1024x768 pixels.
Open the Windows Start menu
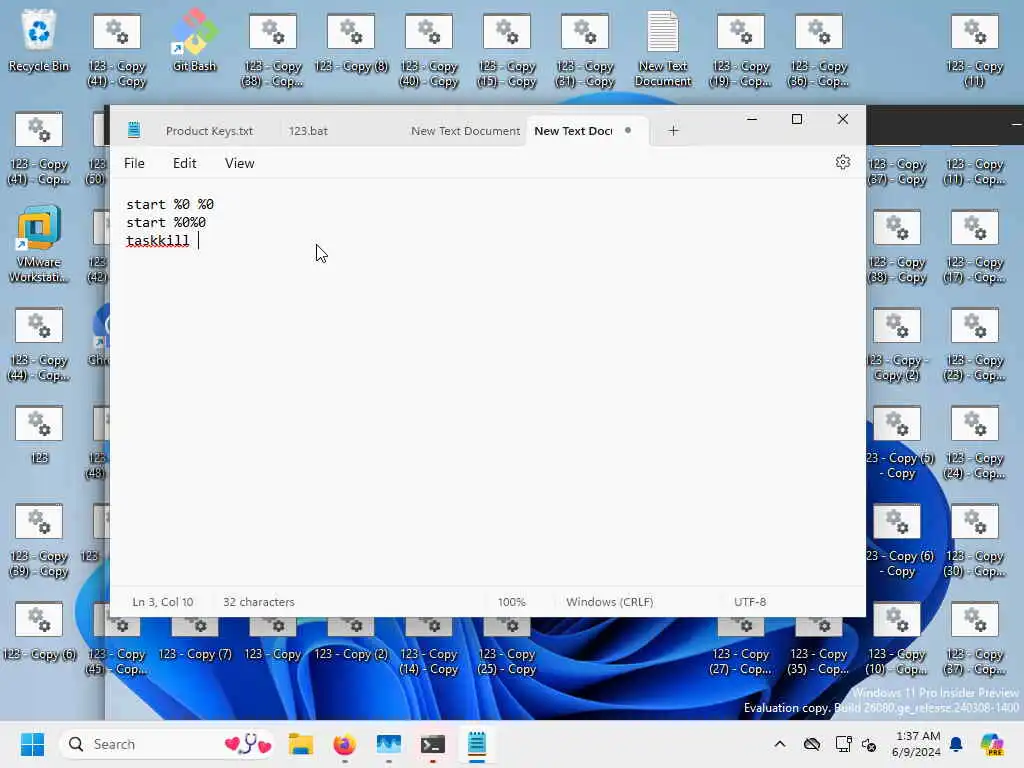click(x=32, y=744)
